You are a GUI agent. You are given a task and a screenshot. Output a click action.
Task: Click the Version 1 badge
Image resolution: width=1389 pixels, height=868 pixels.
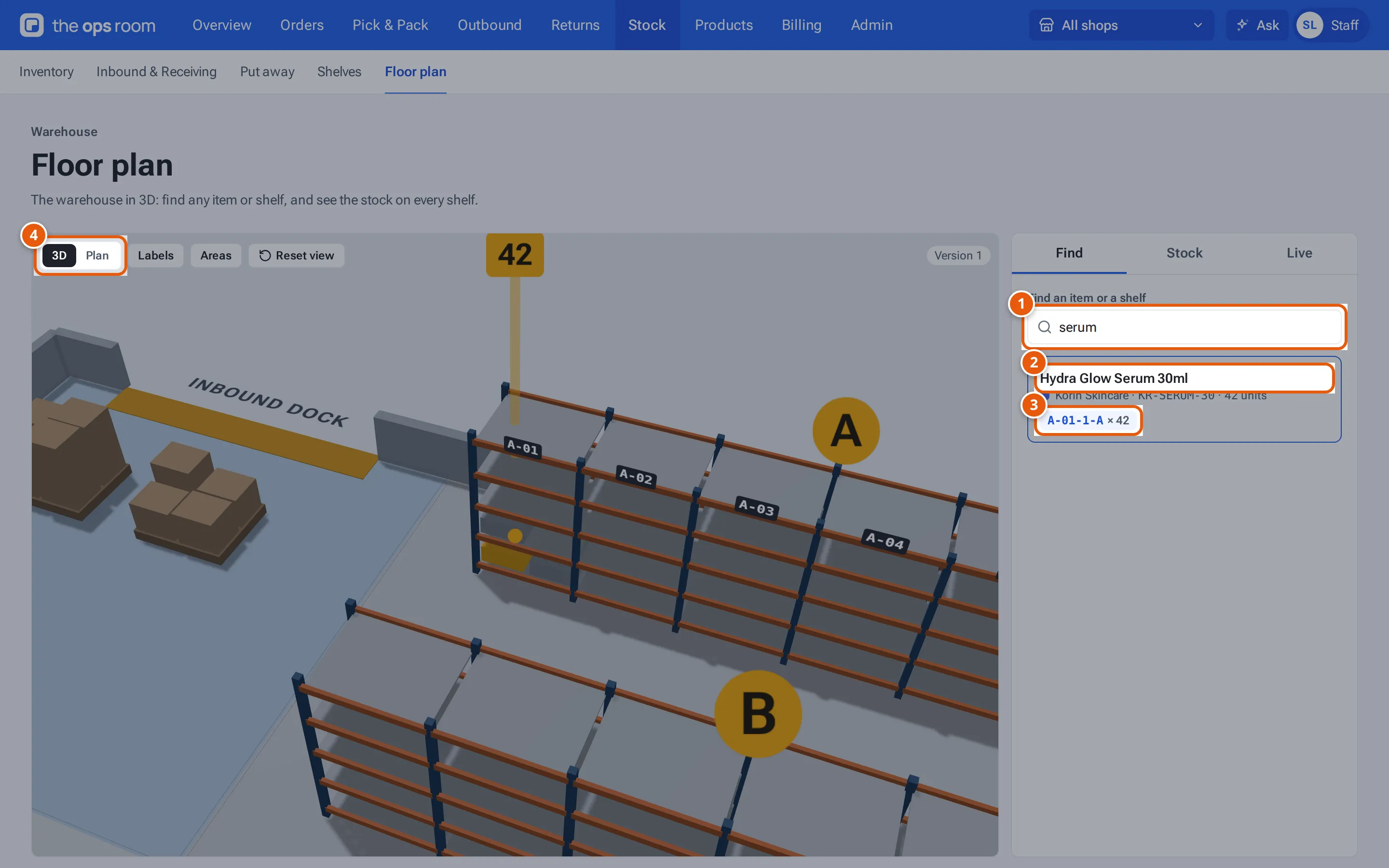tap(958, 256)
